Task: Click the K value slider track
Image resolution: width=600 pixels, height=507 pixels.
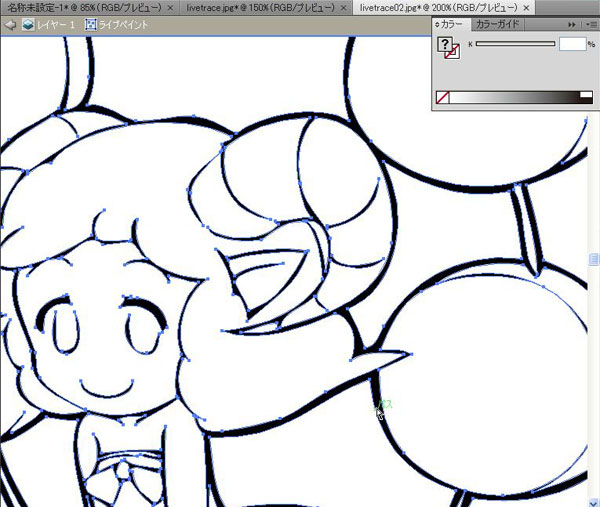Action: pos(515,44)
